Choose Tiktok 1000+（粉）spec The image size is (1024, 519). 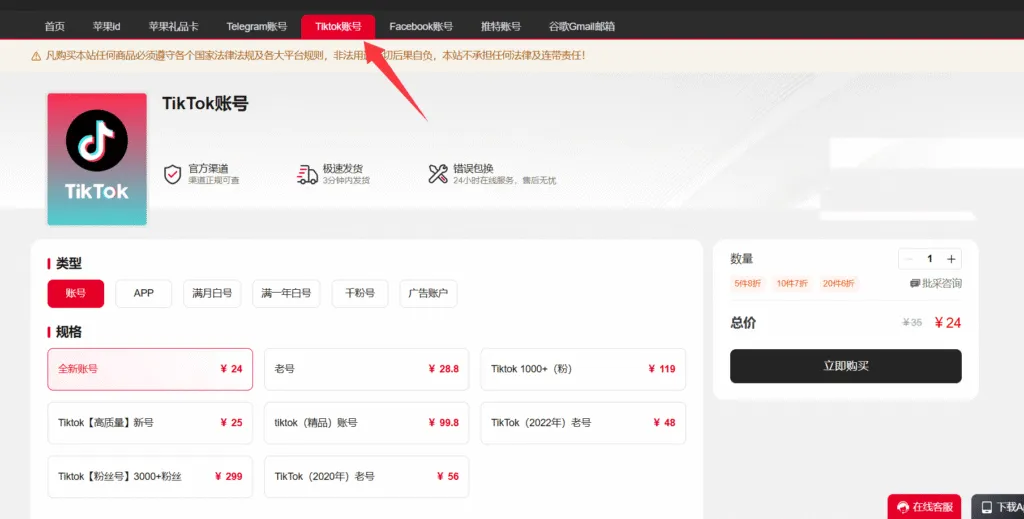click(x=583, y=370)
